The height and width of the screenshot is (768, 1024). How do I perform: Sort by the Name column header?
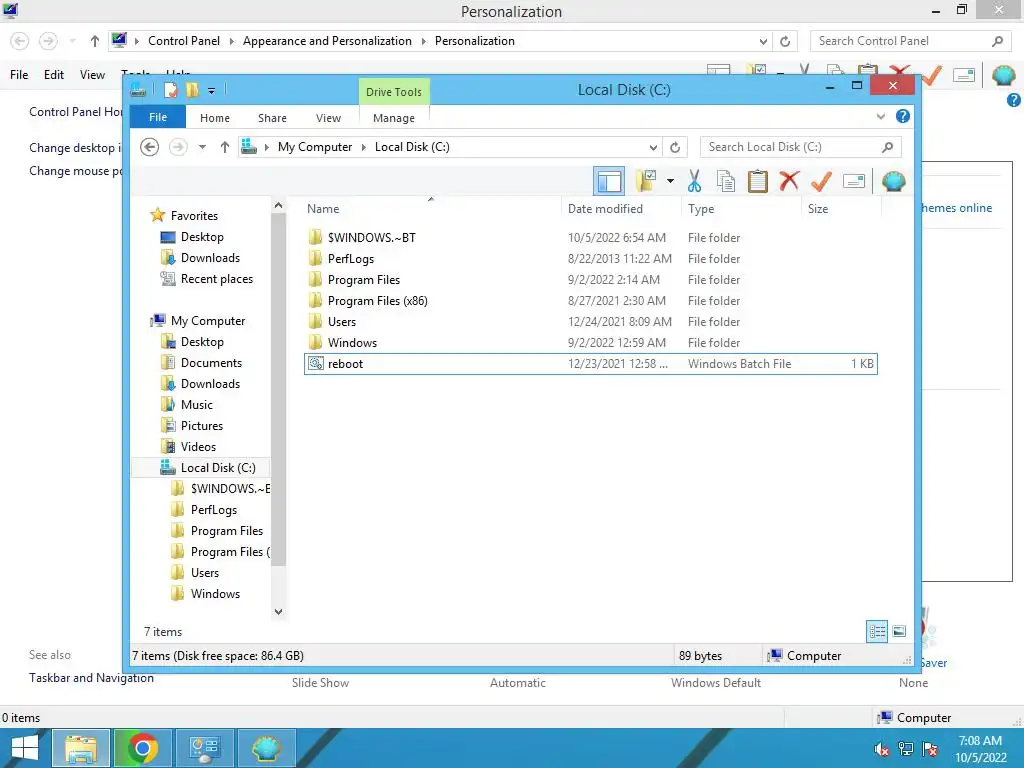tap(431, 209)
